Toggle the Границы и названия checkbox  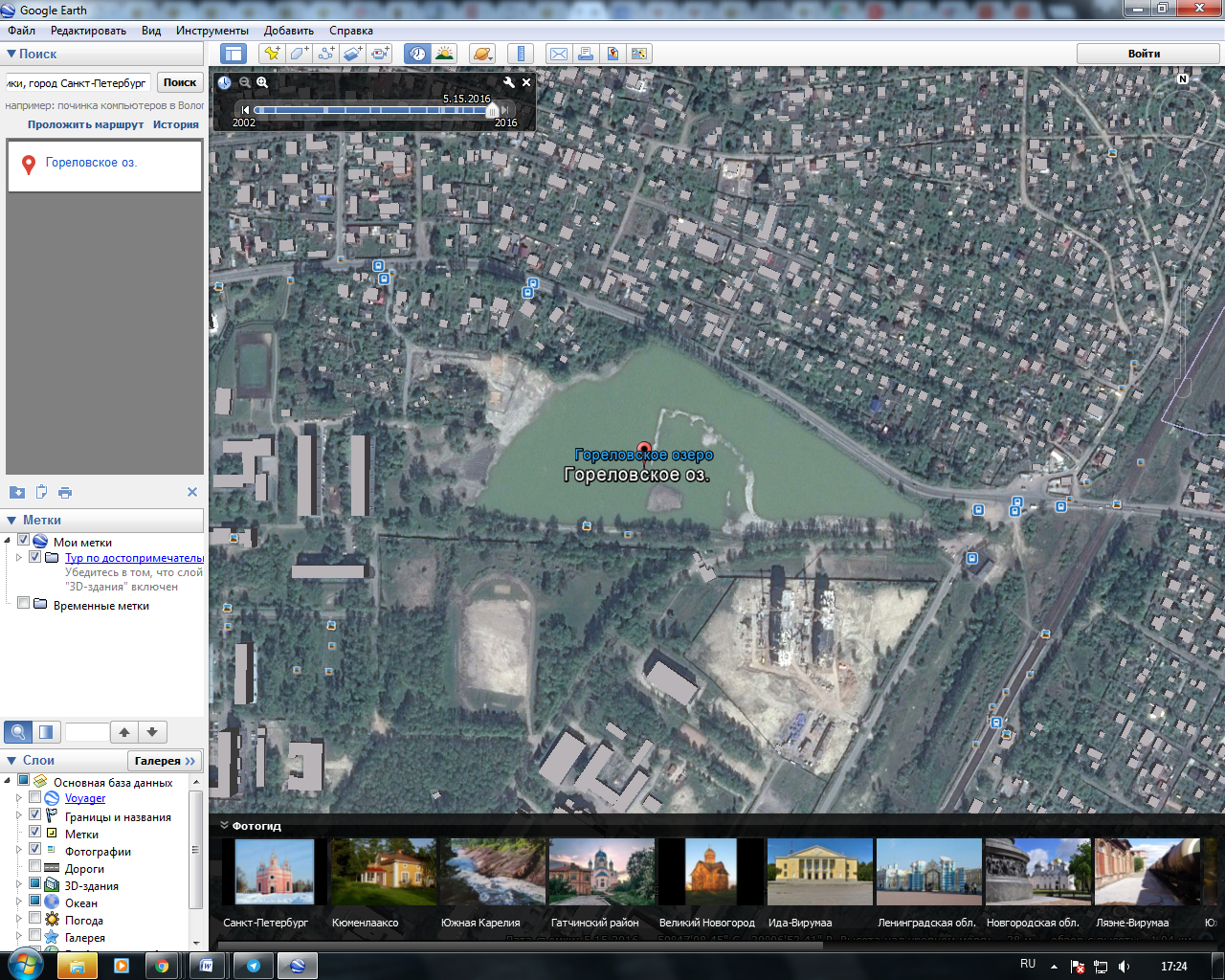point(35,815)
